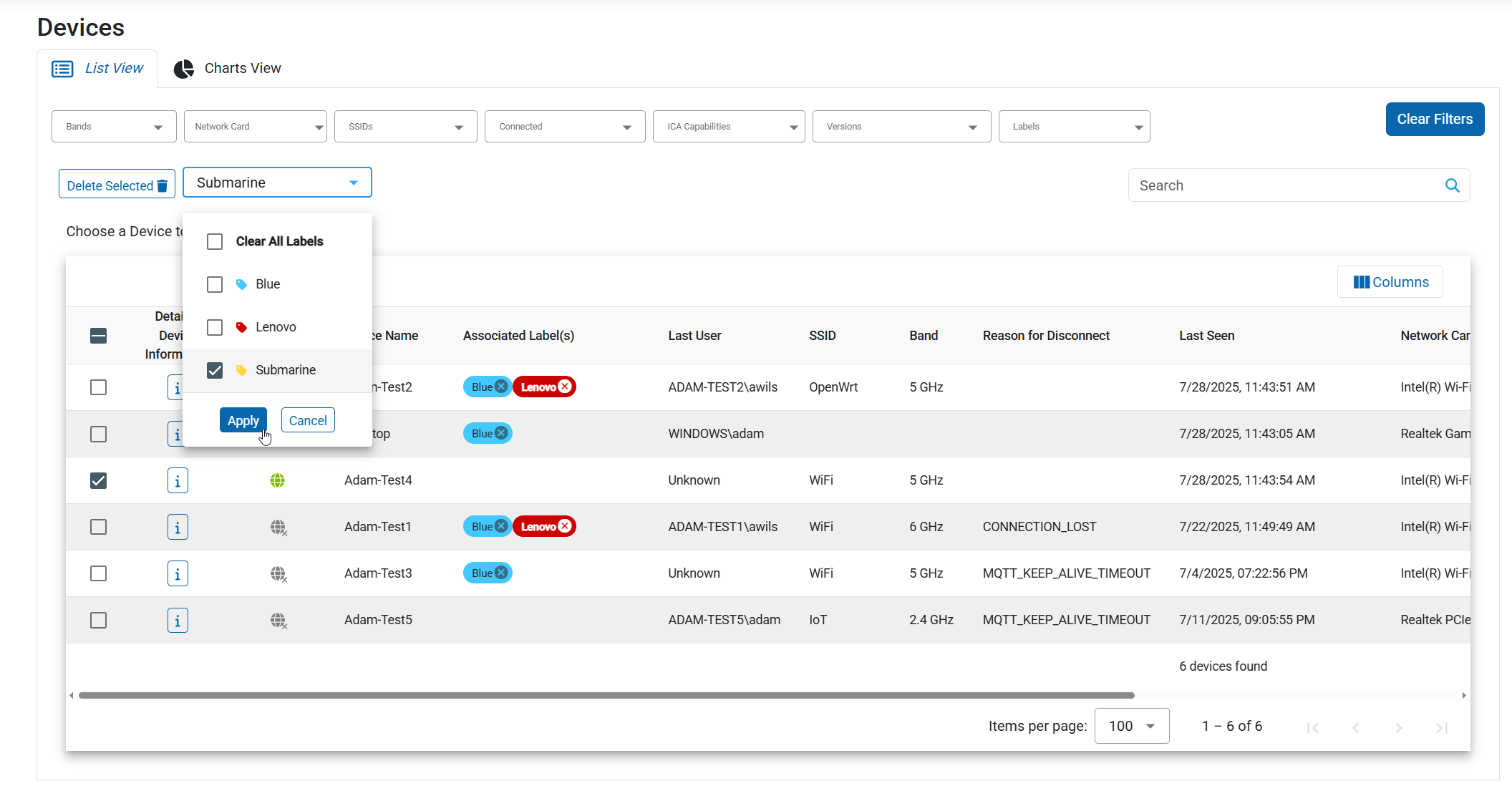
Task: Click the Clear Filters button
Action: 1435,120
